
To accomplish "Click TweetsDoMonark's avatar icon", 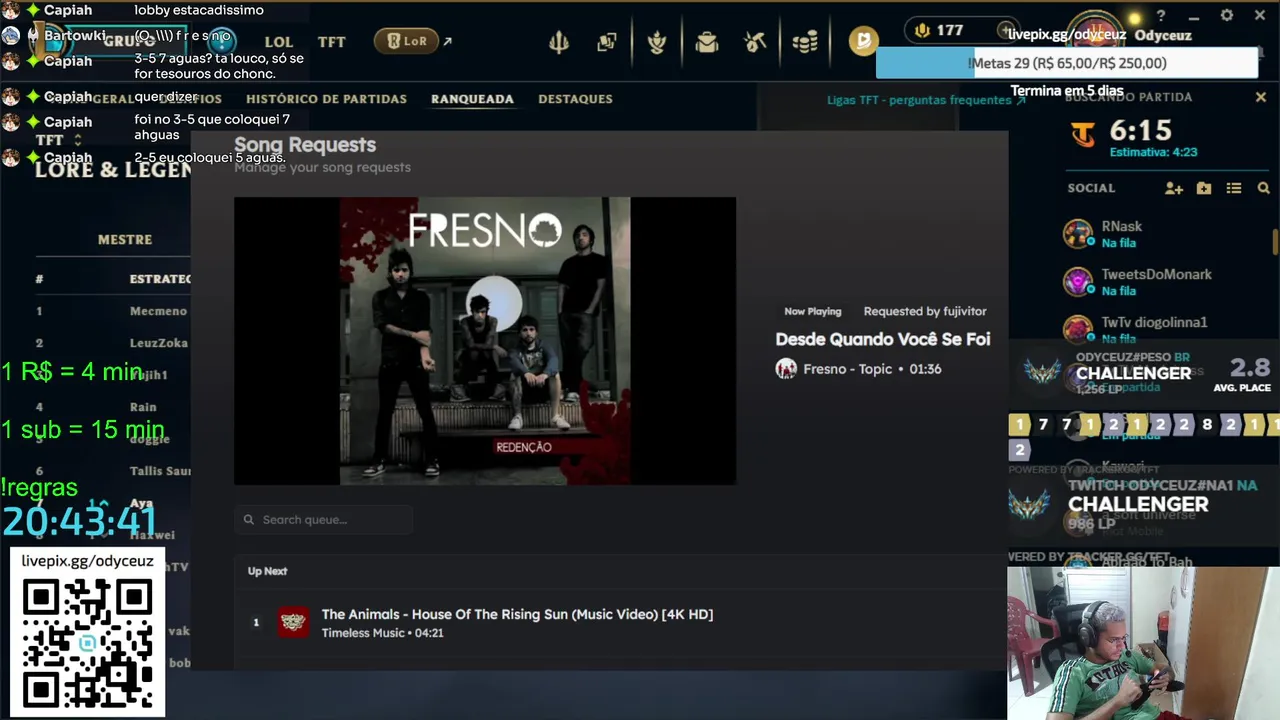I will point(1078,282).
